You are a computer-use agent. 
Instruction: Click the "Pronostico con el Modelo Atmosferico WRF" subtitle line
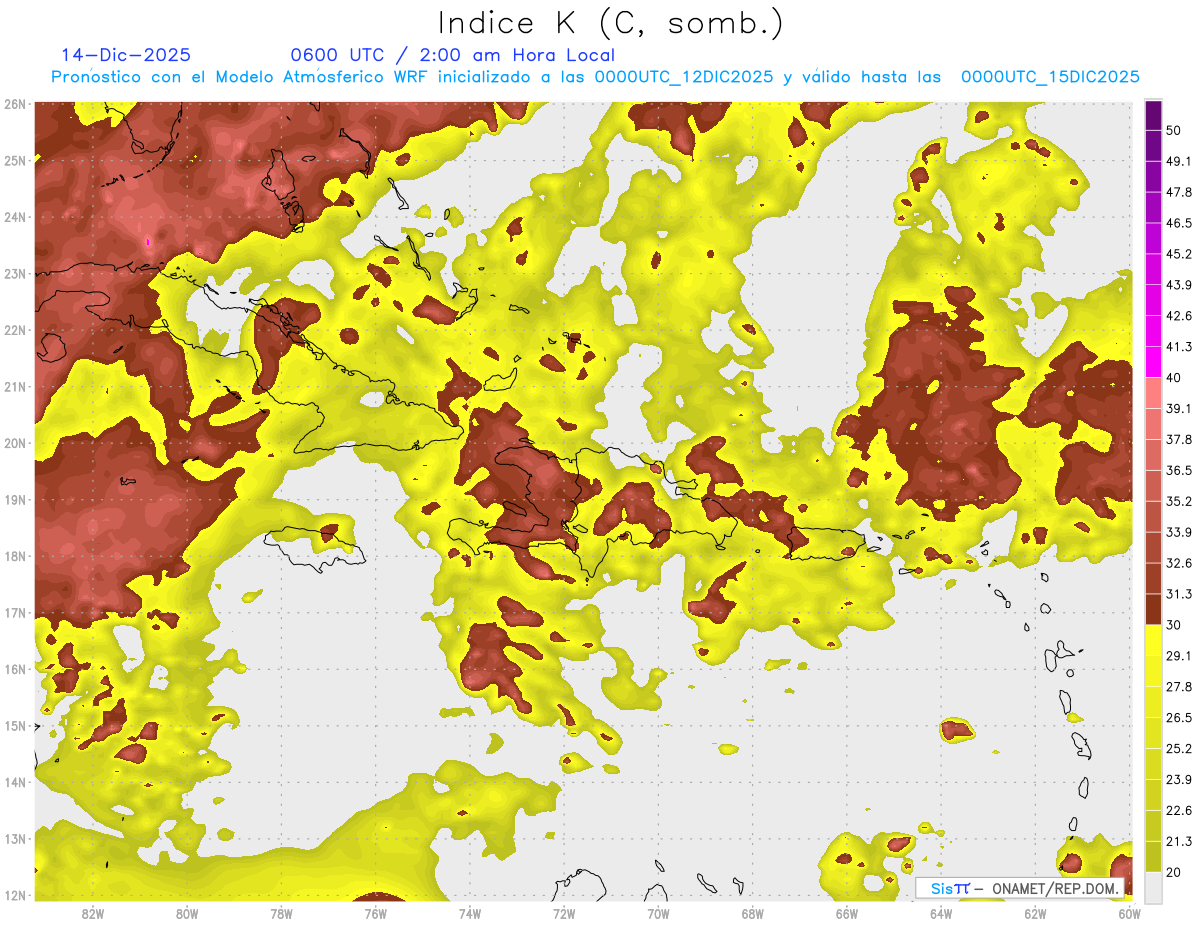pos(595,76)
